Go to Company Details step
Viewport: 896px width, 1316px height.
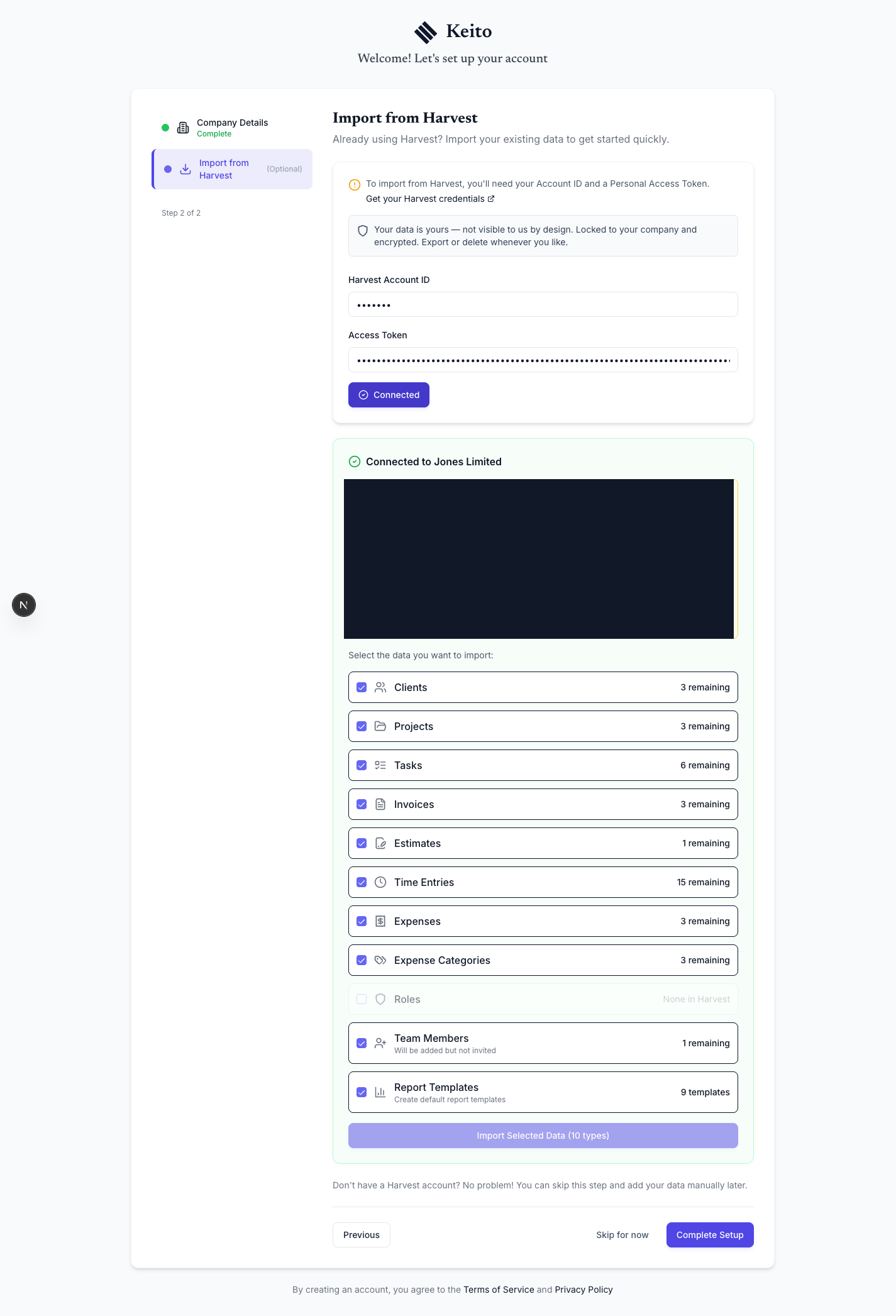click(232, 128)
